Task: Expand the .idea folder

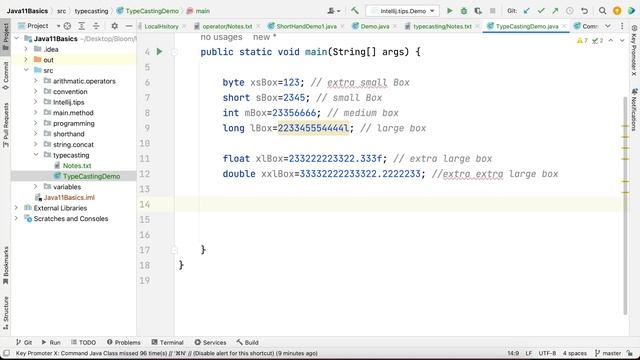Action: point(26,49)
